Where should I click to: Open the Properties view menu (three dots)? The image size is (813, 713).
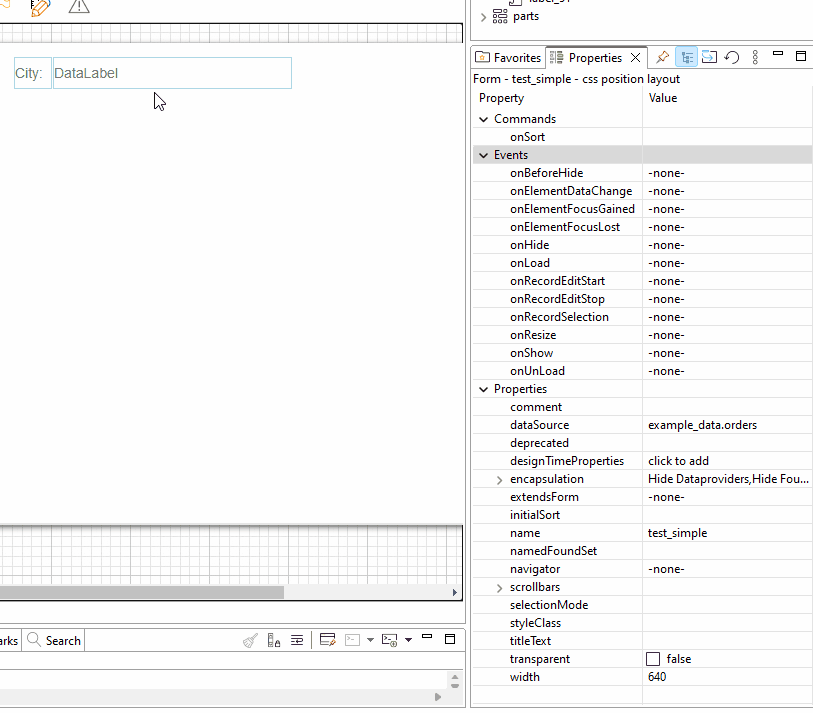pyautogui.click(x=755, y=58)
